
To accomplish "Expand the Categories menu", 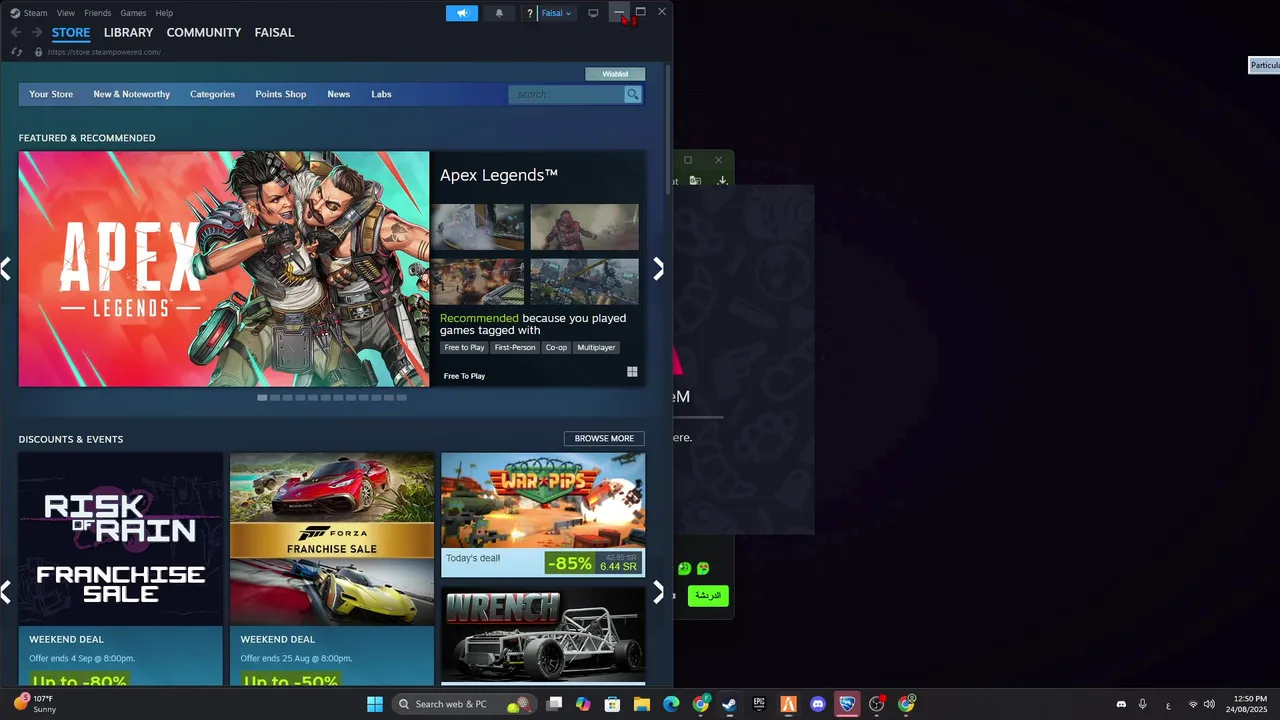I will click(x=212, y=94).
